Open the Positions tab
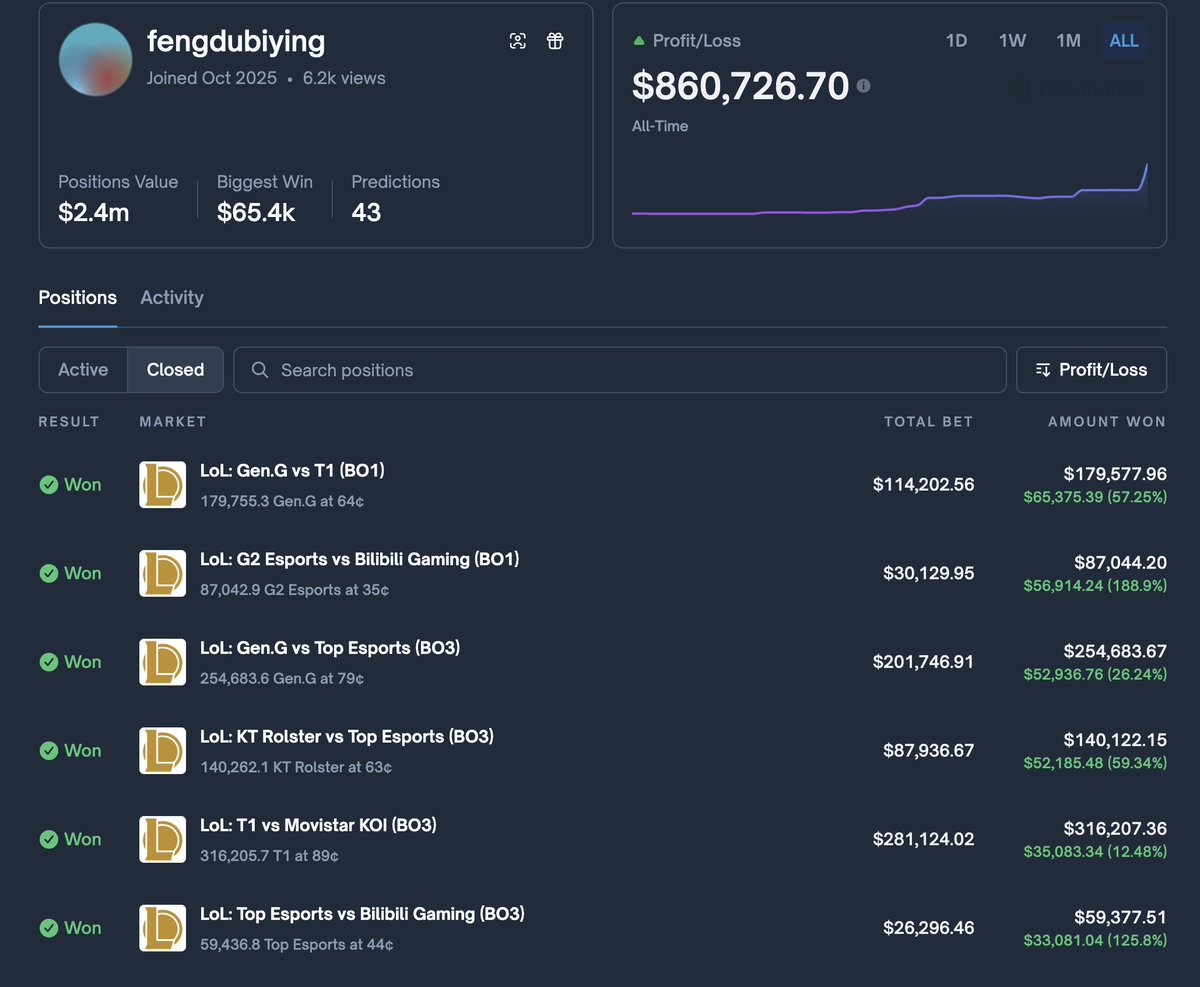 pos(77,298)
